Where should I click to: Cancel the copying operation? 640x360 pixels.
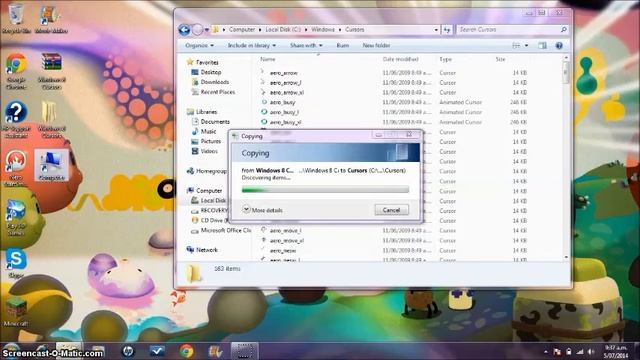[391, 210]
